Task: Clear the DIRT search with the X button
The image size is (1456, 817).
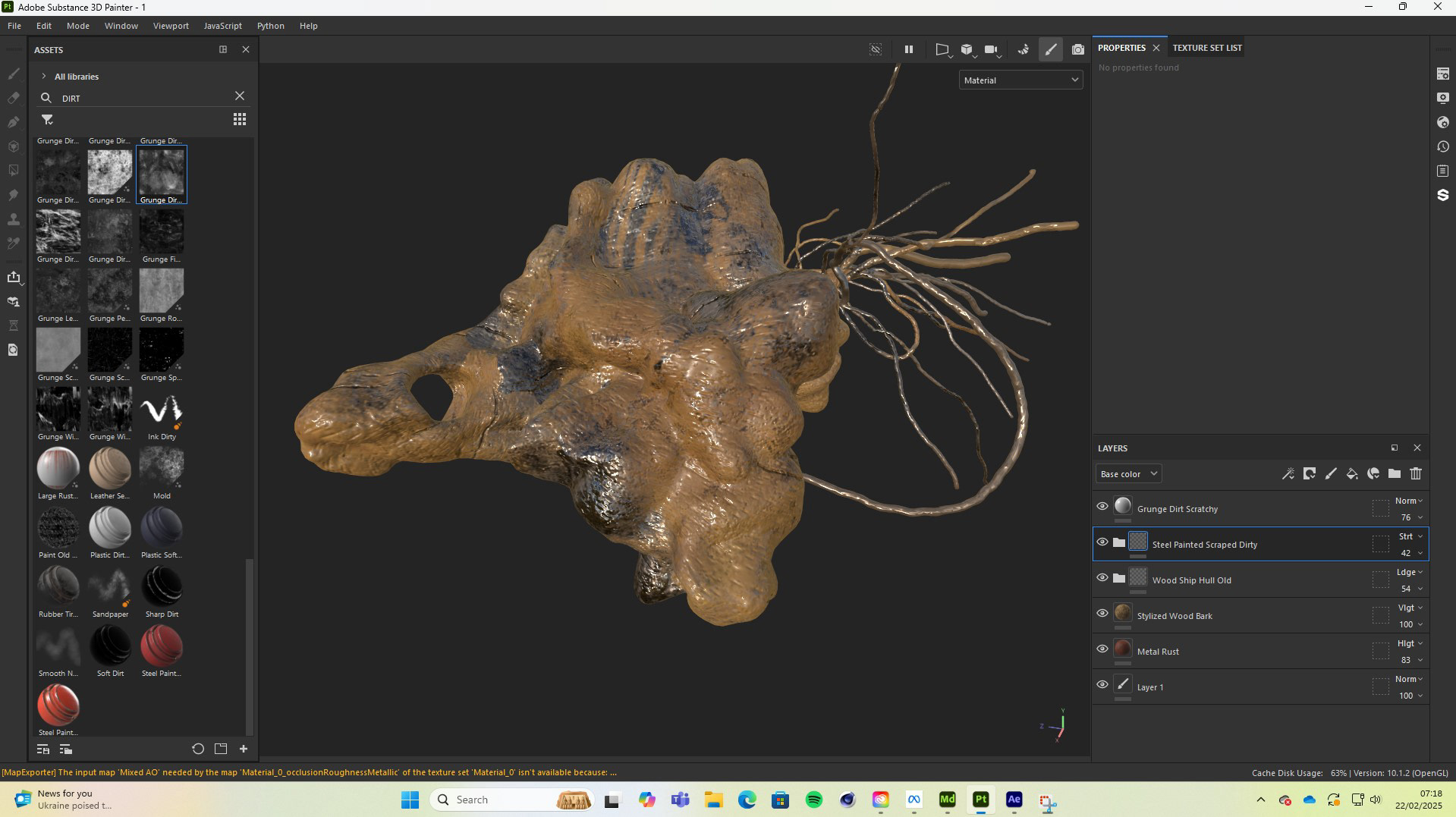Action: 240,96
